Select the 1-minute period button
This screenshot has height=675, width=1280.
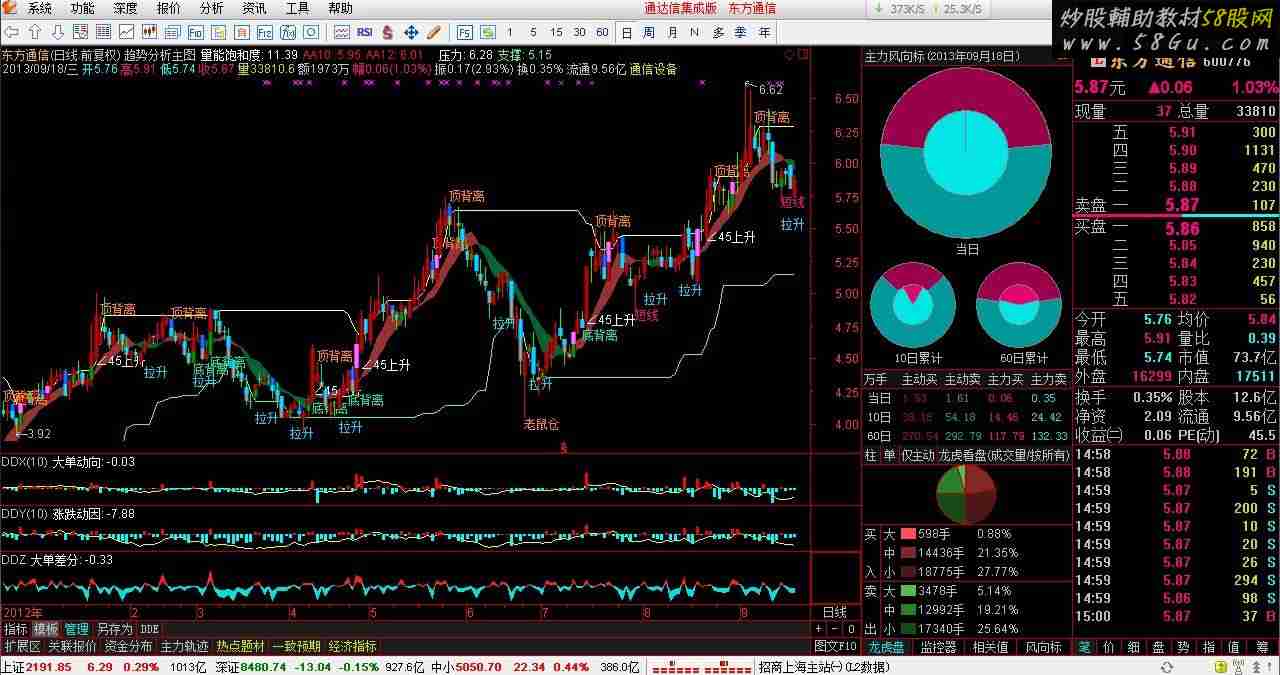click(509, 32)
